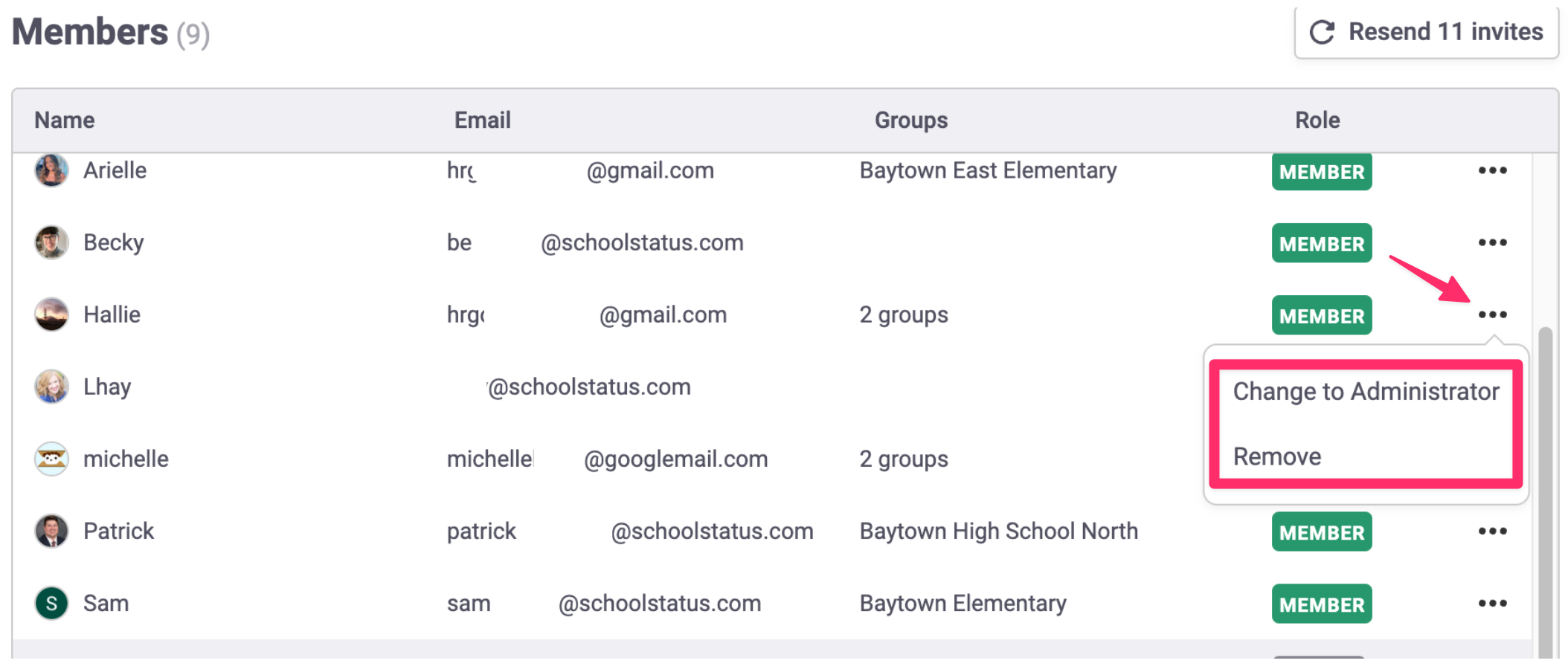Click the refresh icon beside Resend invites
Image resolution: width=1568 pixels, height=672 pixels.
coord(1322,32)
